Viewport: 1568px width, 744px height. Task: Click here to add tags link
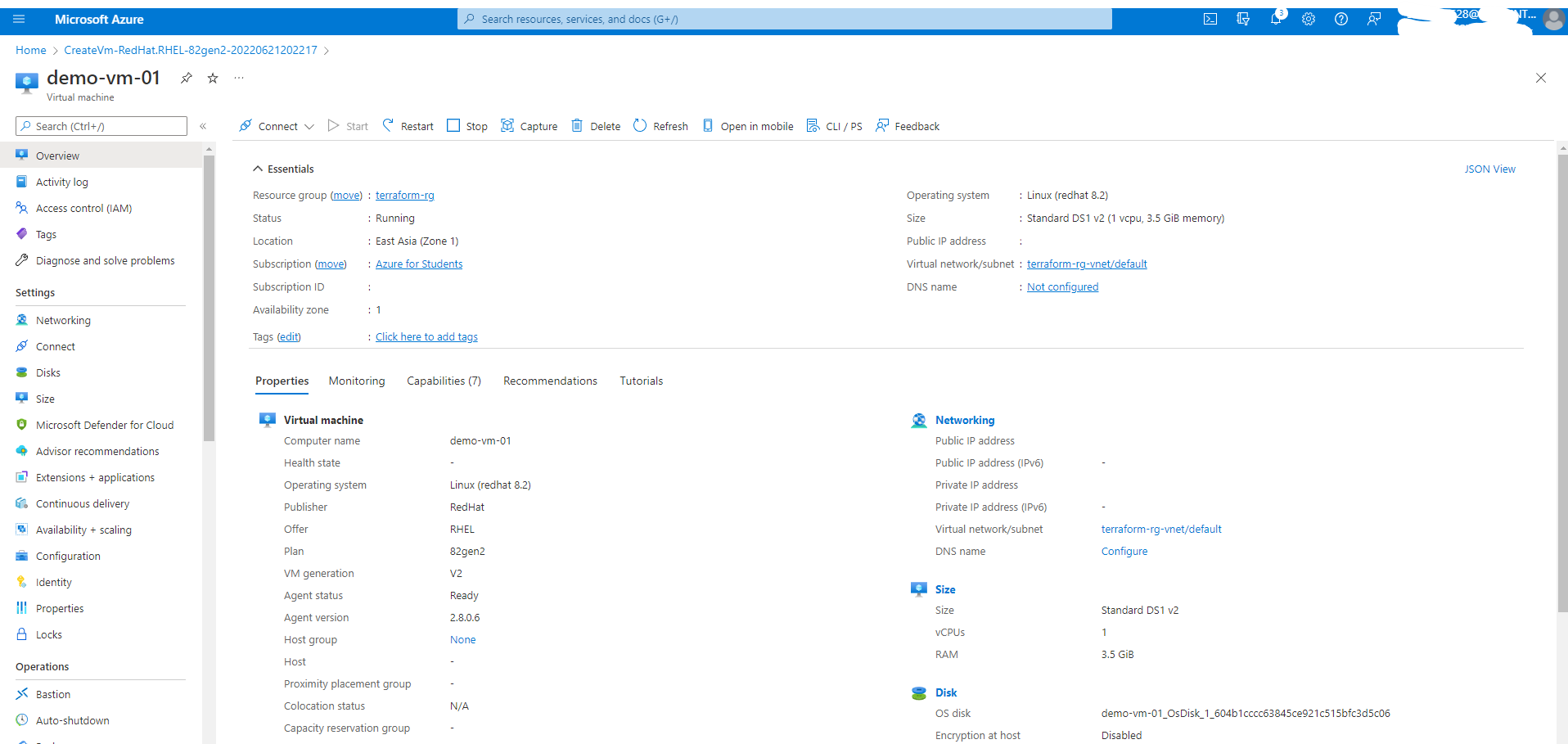coord(426,337)
